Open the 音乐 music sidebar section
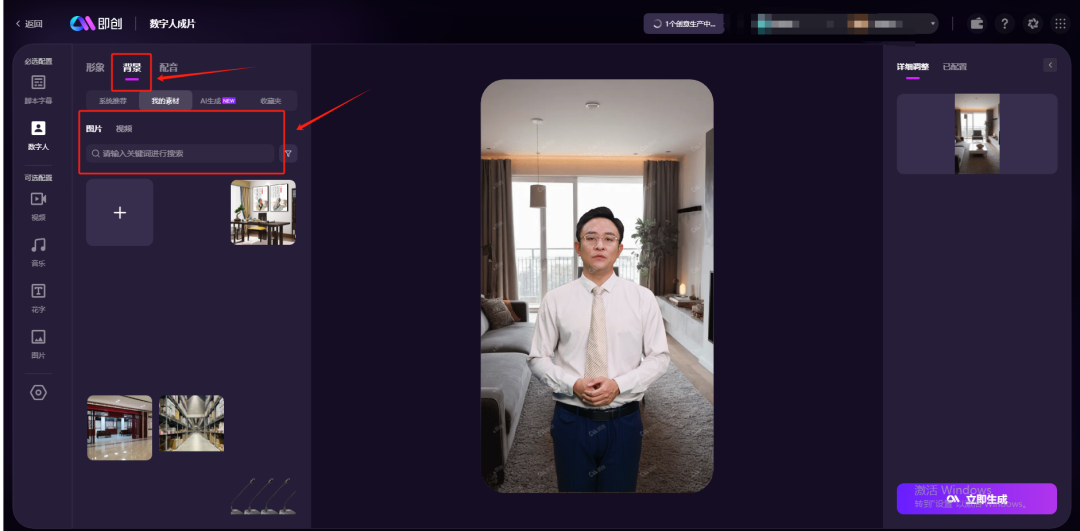1080x531 pixels. (x=38, y=250)
